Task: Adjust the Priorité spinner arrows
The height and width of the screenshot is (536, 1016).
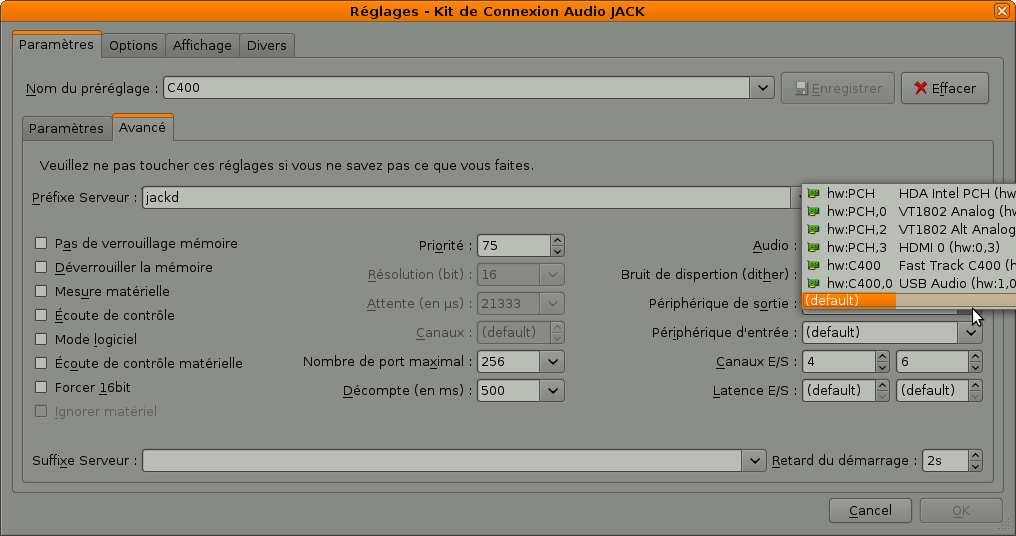Action: click(557, 246)
